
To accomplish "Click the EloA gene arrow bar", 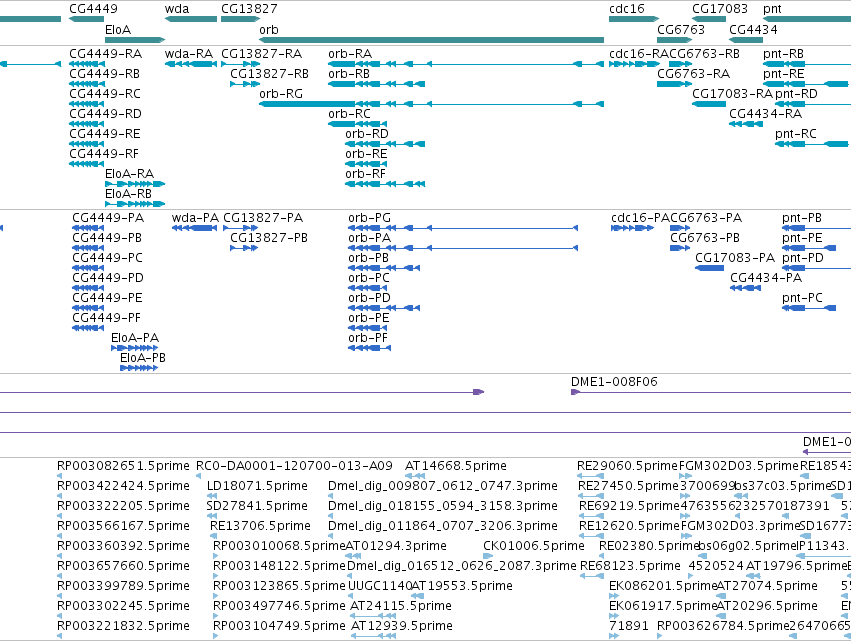I will (x=135, y=40).
